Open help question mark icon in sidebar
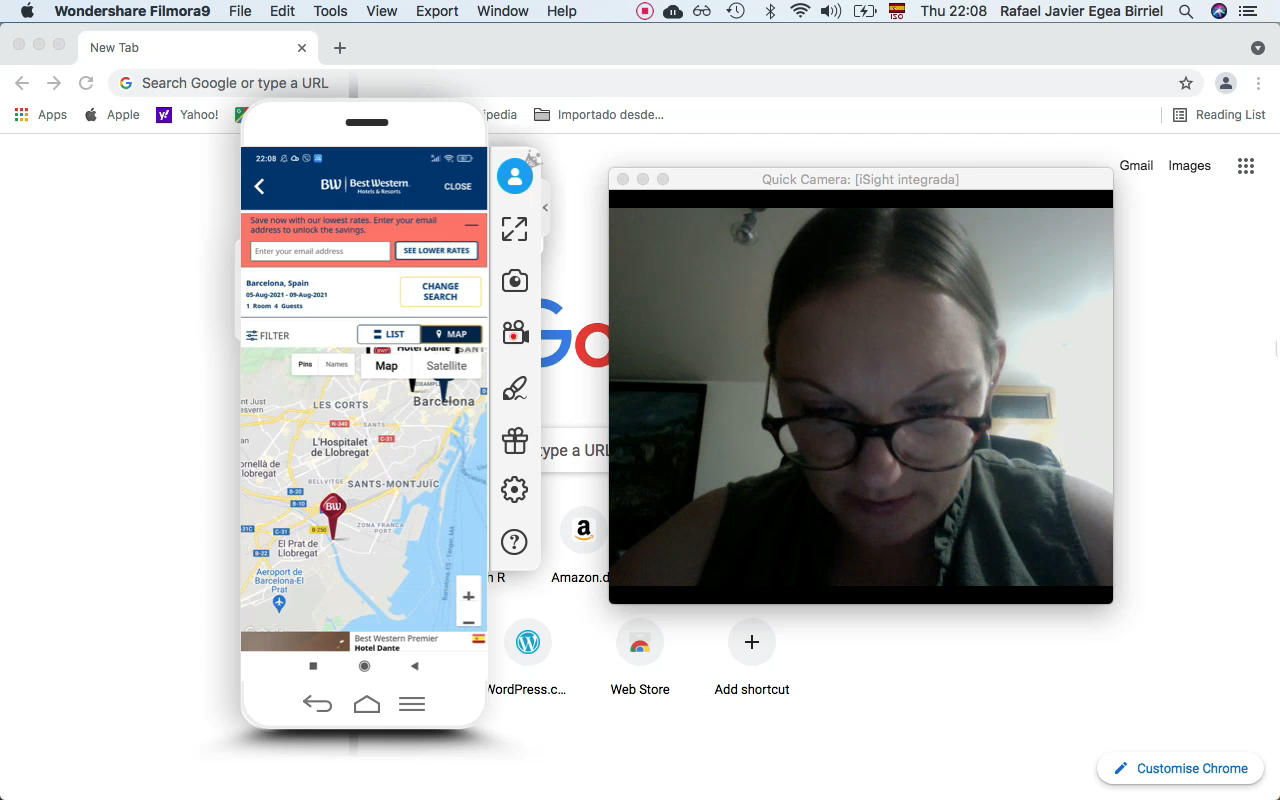Viewport: 1280px width, 800px height. (514, 542)
